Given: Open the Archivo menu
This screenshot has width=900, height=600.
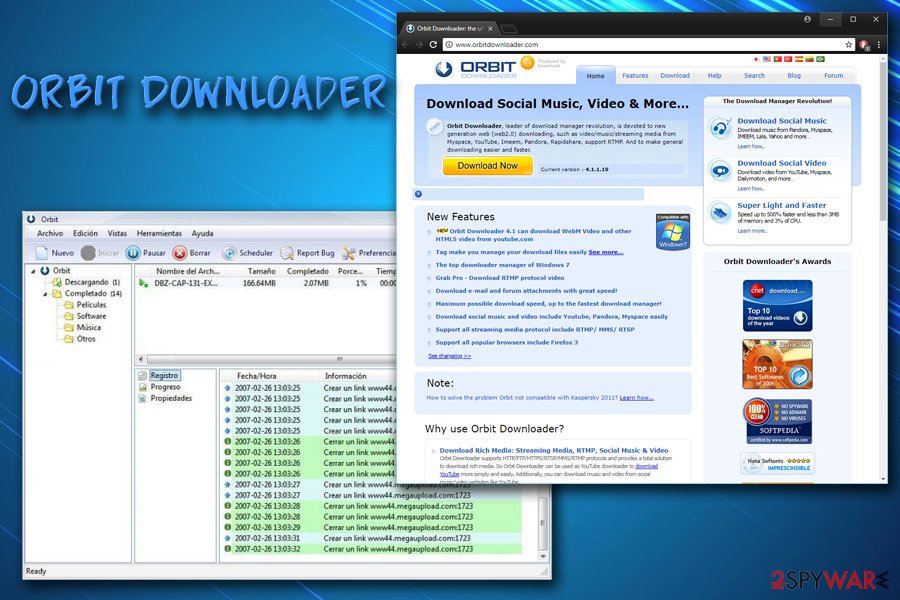Looking at the screenshot, I should (50, 233).
